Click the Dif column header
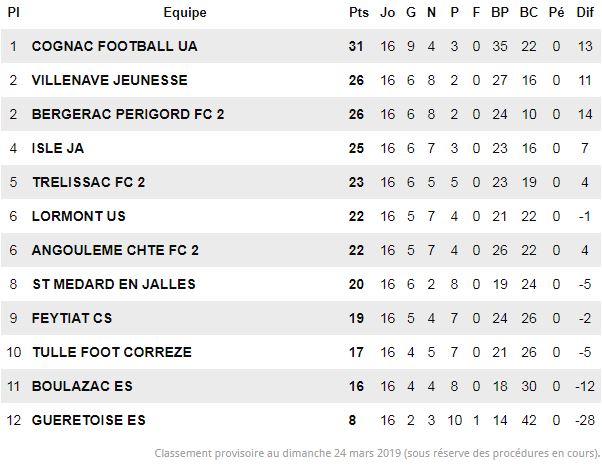Screen dimensions: 602x469 [585, 12]
